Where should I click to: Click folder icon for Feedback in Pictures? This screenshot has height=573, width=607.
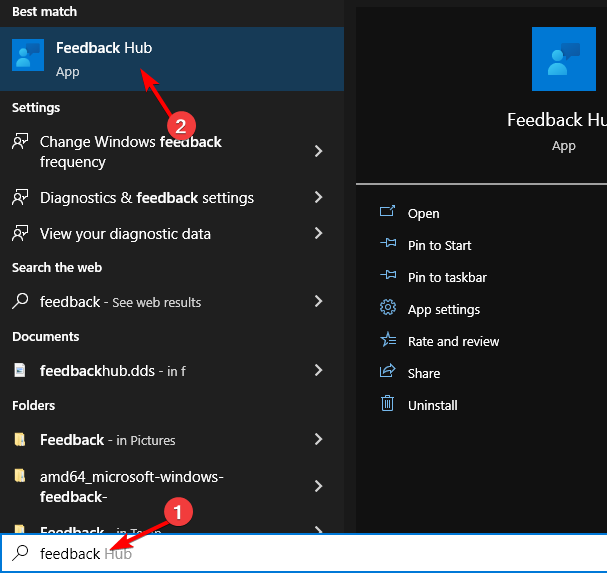(20, 439)
